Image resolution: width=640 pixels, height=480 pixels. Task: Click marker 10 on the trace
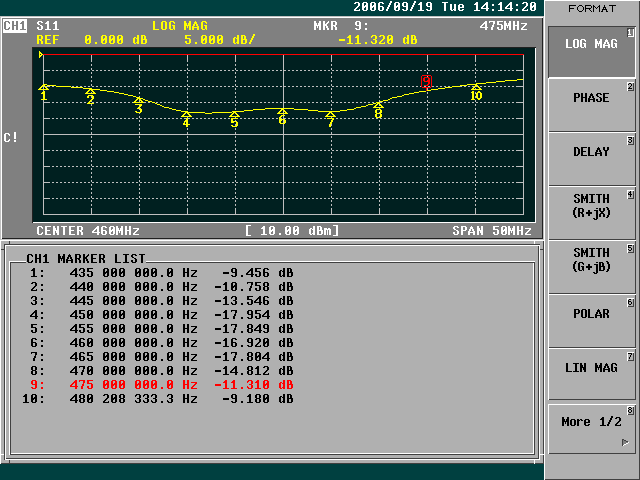pyautogui.click(x=476, y=91)
